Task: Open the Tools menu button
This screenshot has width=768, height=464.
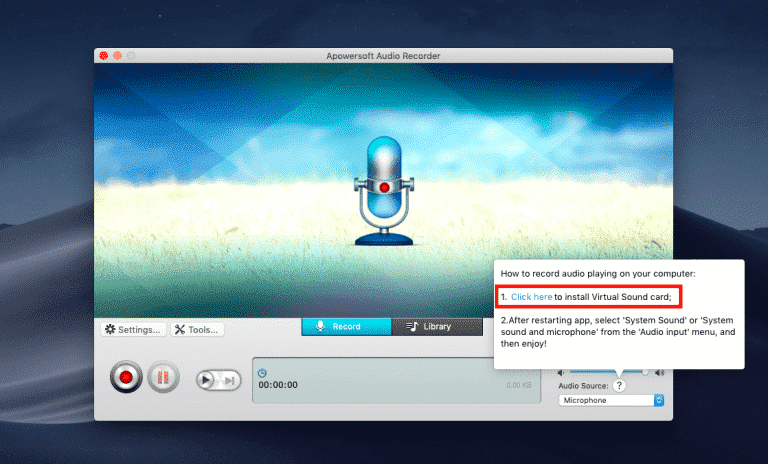Action: tap(197, 329)
